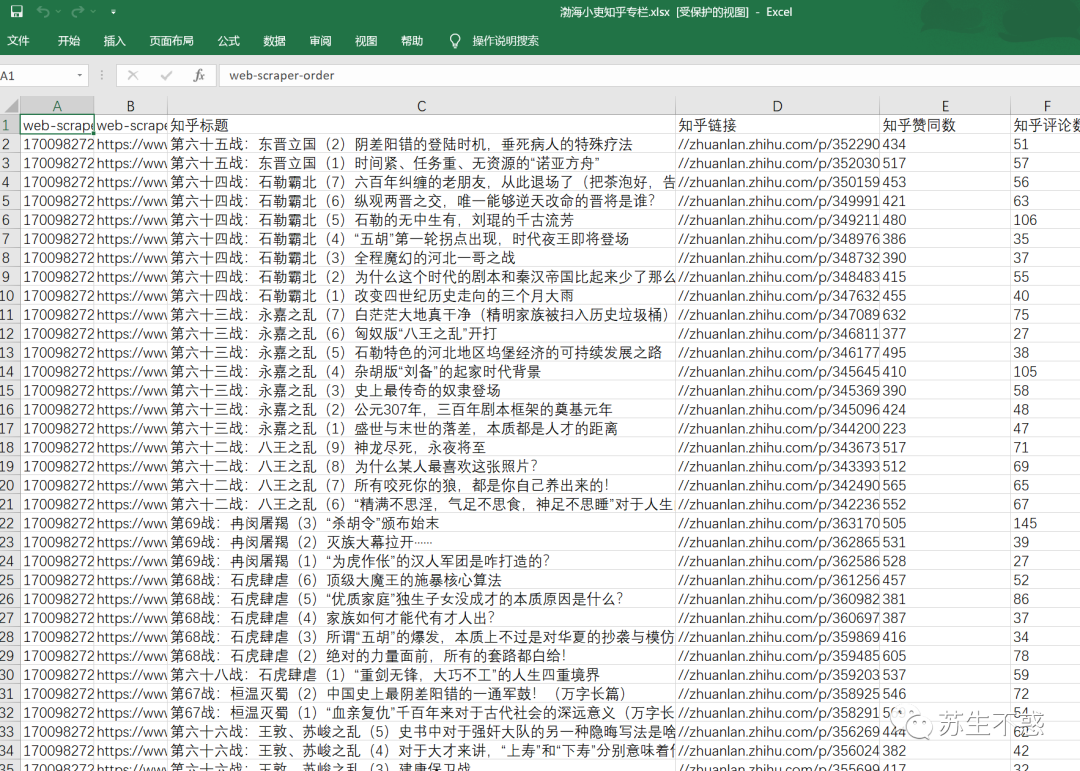Select column F header
The image size is (1080, 771).
[x=1046, y=106]
